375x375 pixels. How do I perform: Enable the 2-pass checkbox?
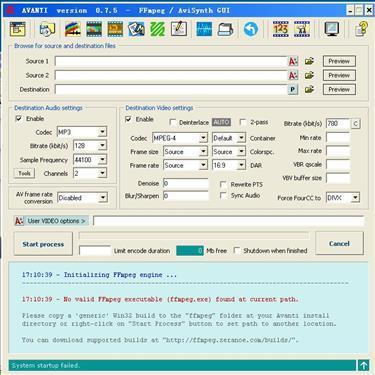tap(243, 122)
